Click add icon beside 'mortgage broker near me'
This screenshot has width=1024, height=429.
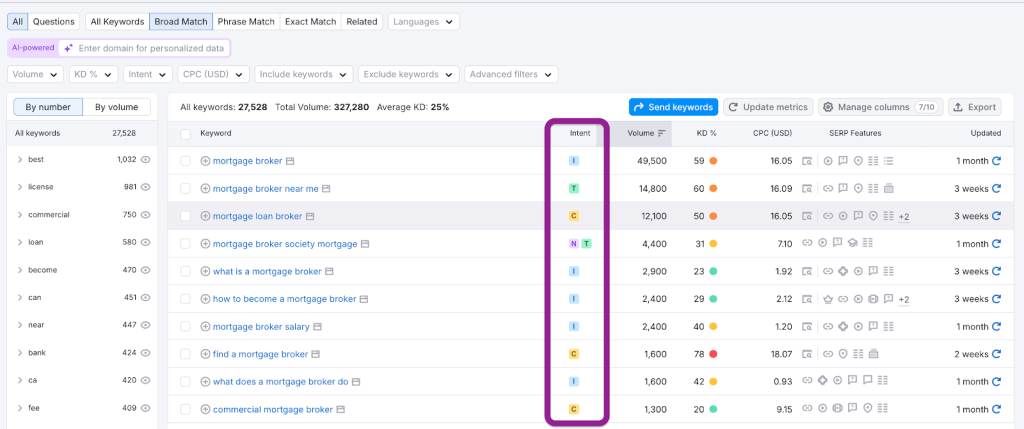pyautogui.click(x=206, y=188)
